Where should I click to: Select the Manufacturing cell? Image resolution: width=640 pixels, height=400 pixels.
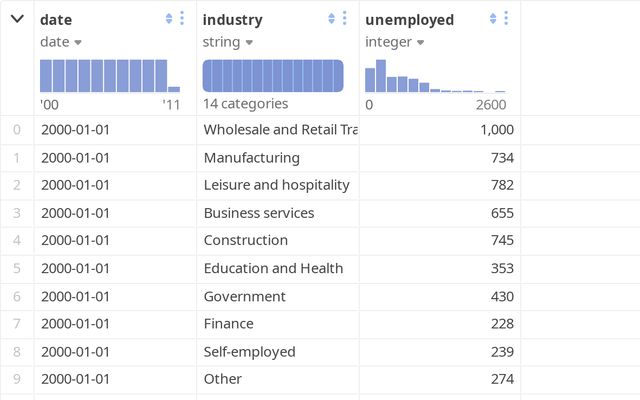pyautogui.click(x=251, y=157)
